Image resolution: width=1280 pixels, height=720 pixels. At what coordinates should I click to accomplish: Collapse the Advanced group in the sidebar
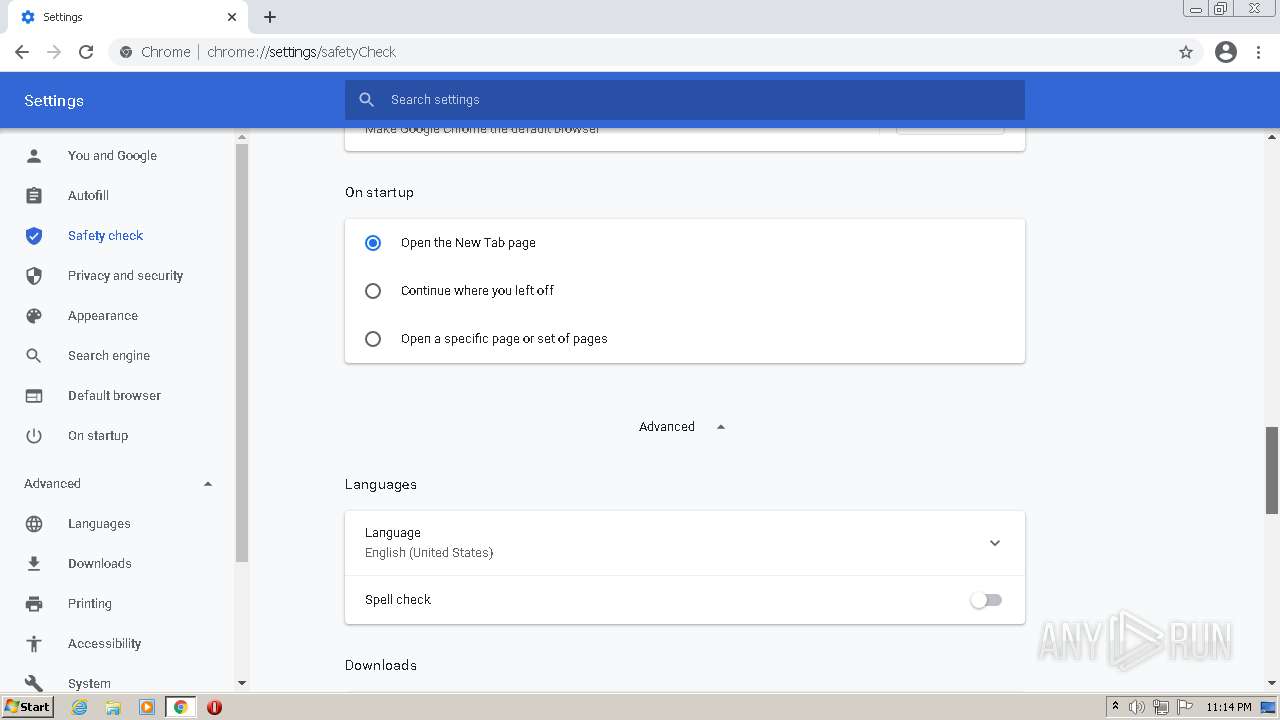[118, 484]
